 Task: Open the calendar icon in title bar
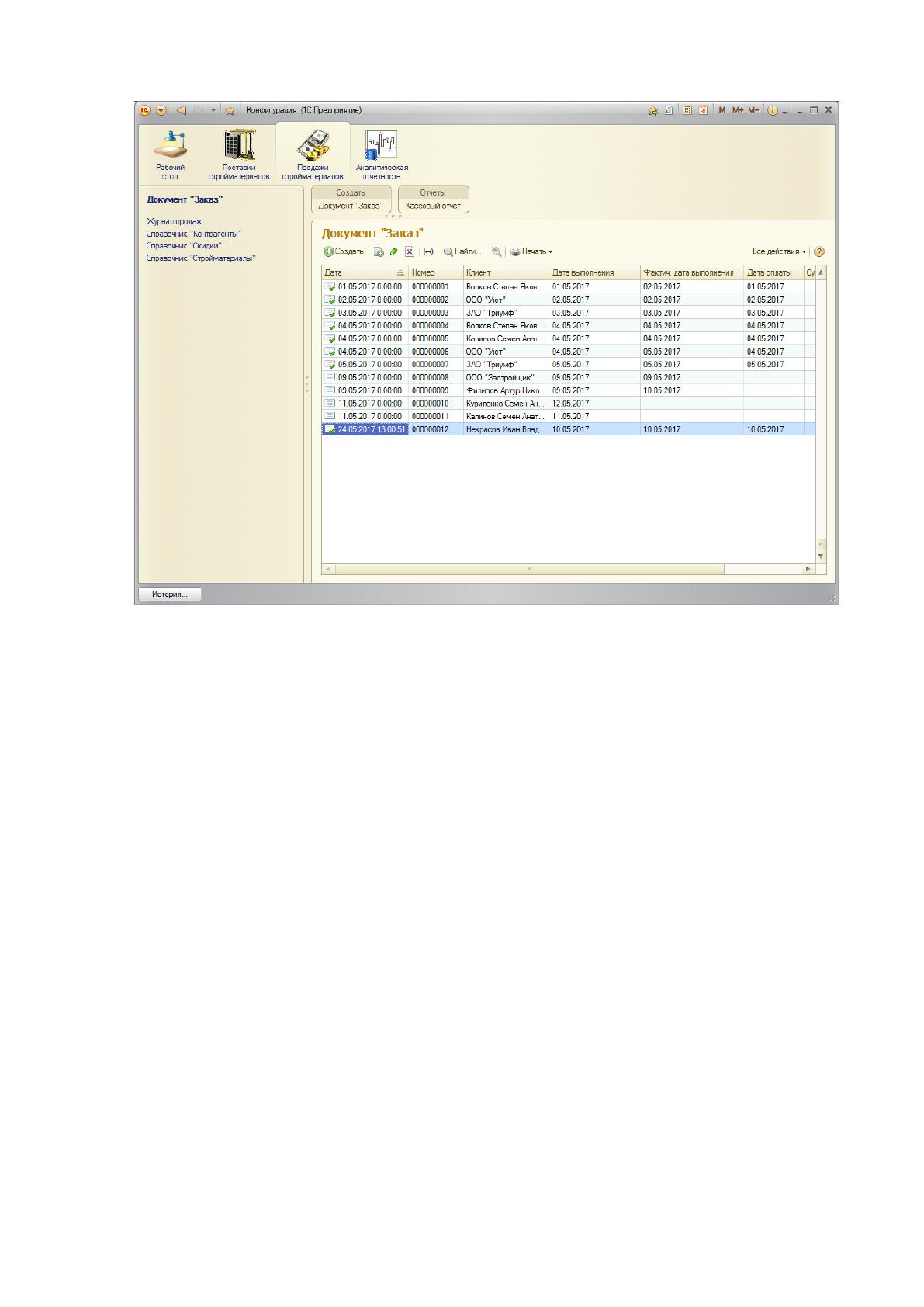tap(703, 110)
